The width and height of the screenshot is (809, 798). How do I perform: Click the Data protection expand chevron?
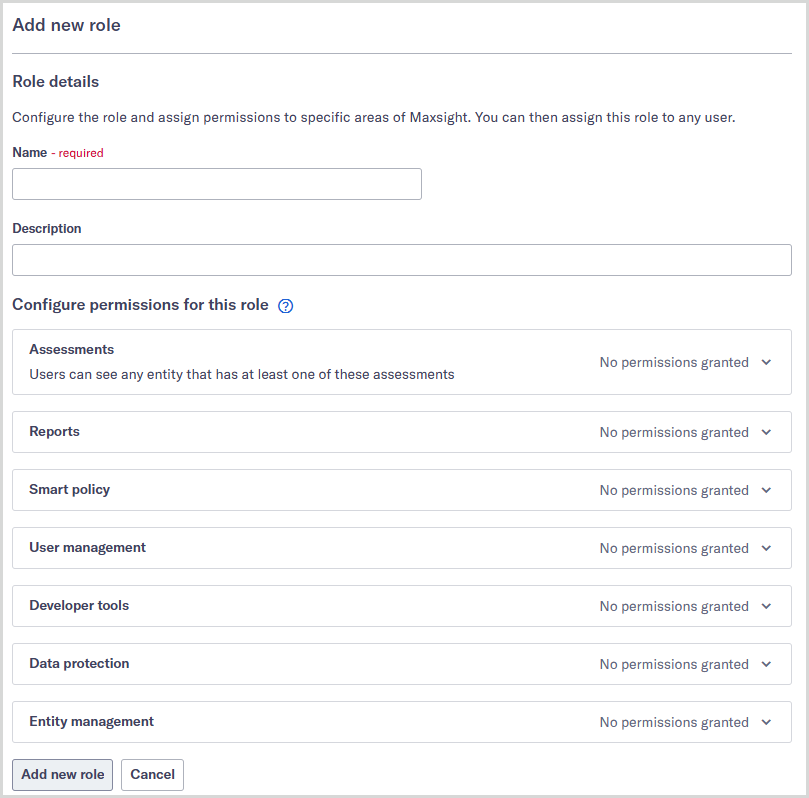[766, 664]
